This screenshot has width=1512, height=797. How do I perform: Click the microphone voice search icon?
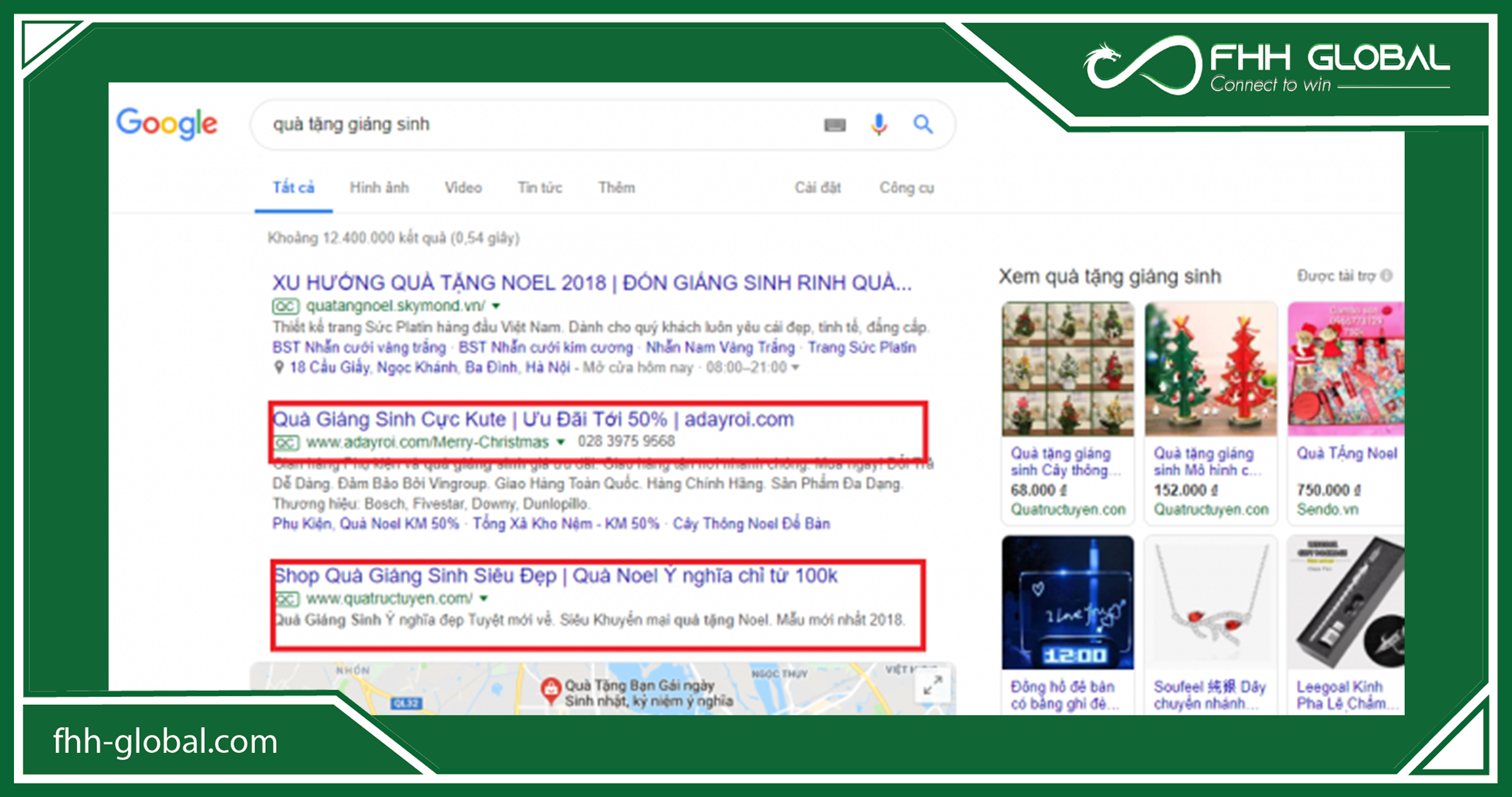[878, 126]
